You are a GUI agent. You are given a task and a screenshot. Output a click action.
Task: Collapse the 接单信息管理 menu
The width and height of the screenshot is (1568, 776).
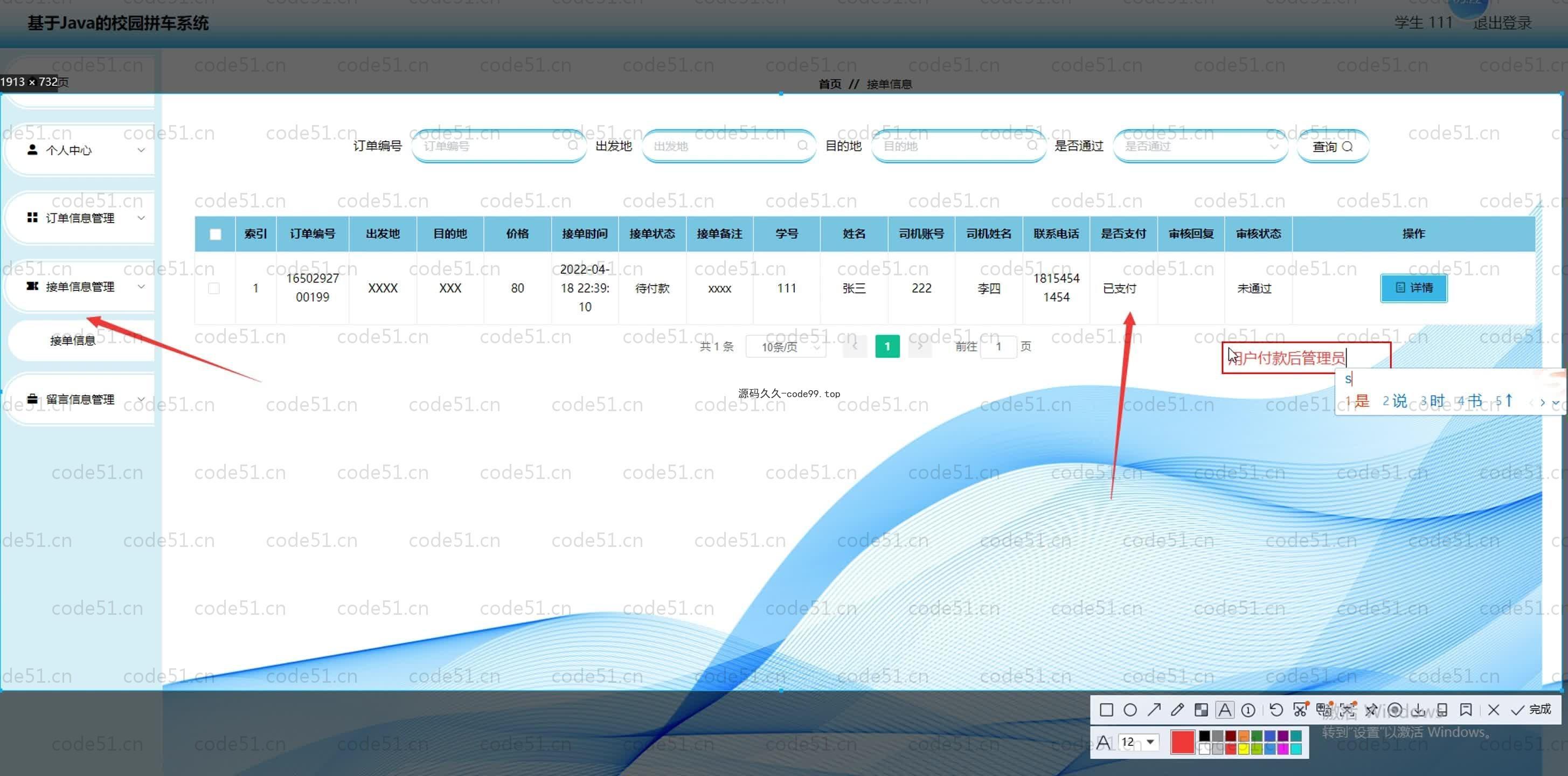coord(81,287)
